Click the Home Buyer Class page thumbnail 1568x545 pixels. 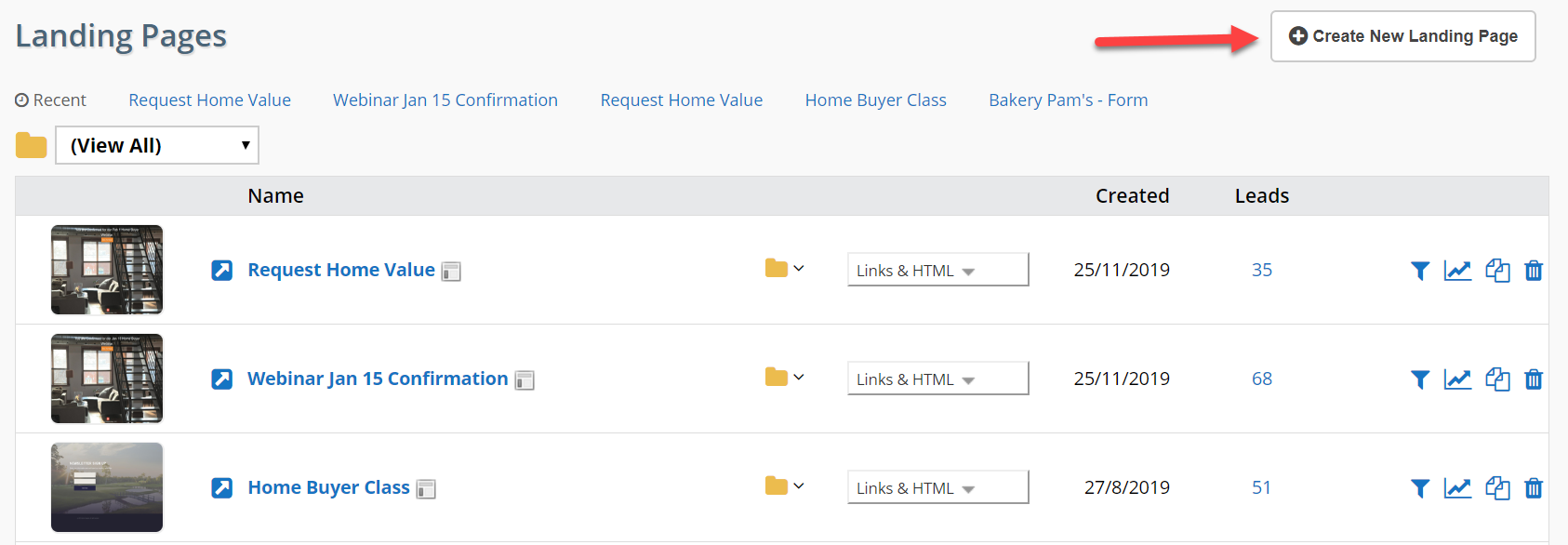click(106, 487)
